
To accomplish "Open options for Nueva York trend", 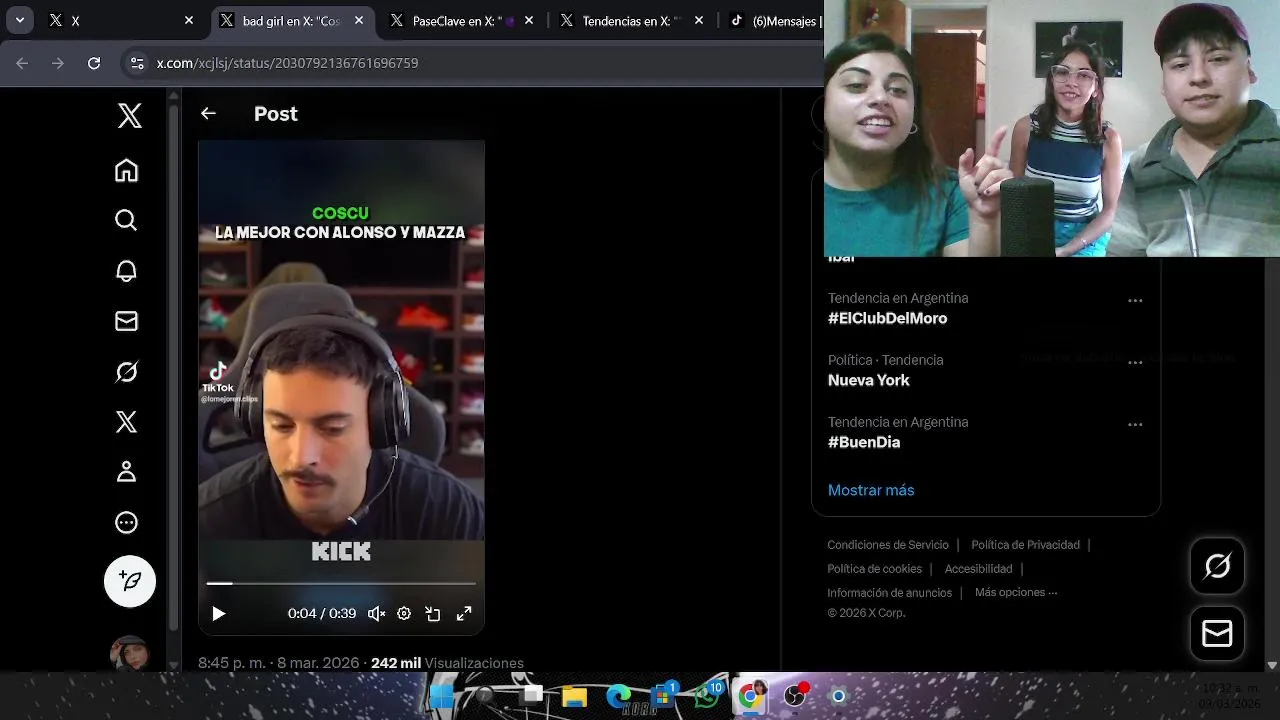I will coord(1135,362).
